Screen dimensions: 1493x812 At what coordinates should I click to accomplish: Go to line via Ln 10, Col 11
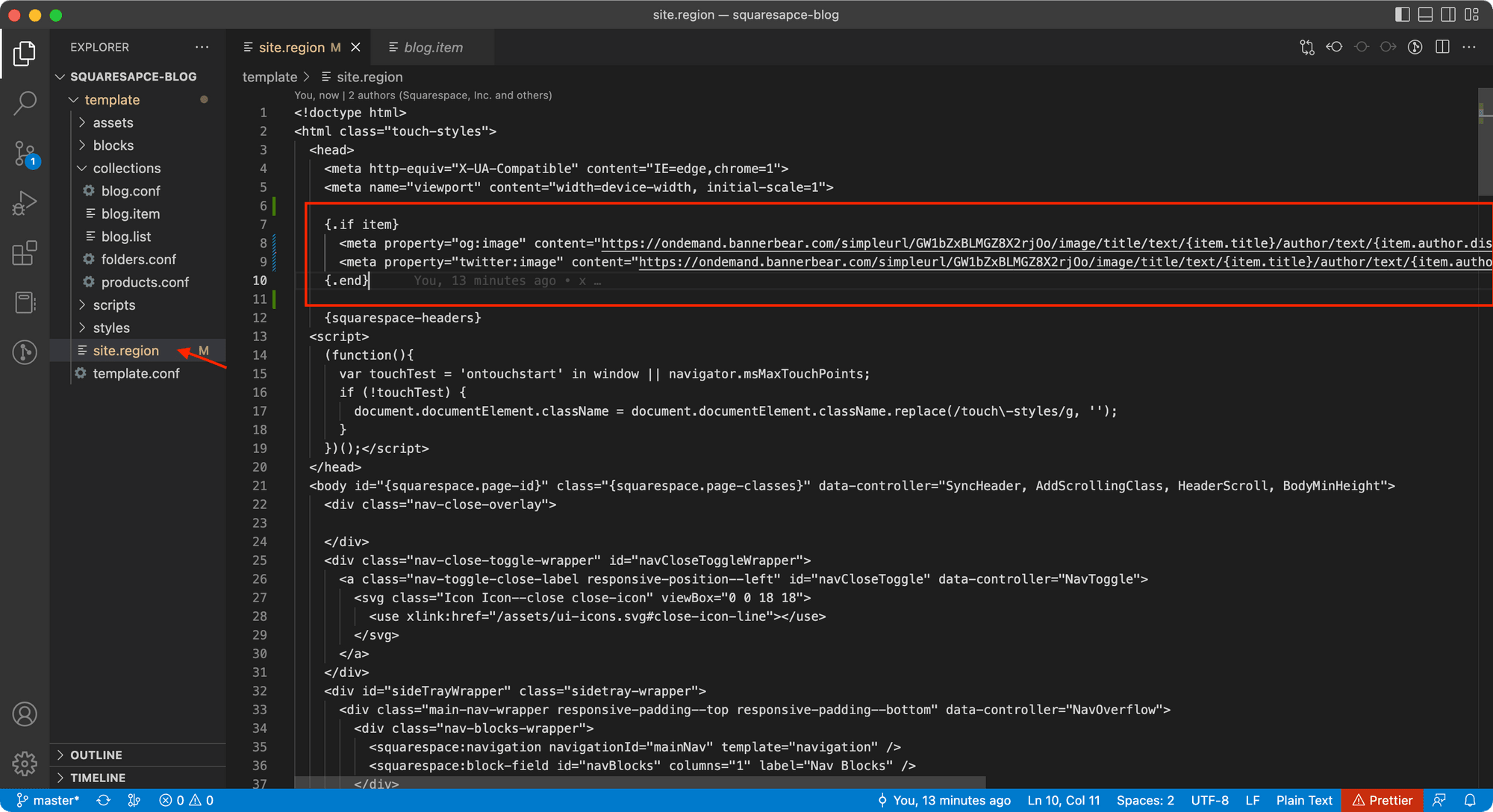1064,800
